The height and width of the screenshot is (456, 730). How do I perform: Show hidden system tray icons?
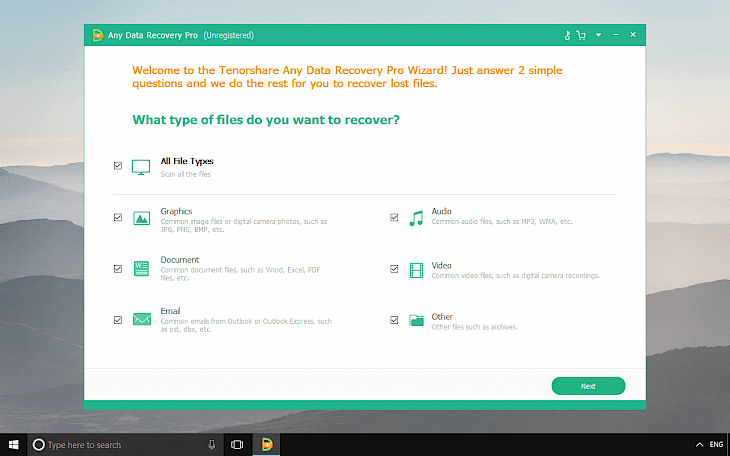(x=699, y=445)
